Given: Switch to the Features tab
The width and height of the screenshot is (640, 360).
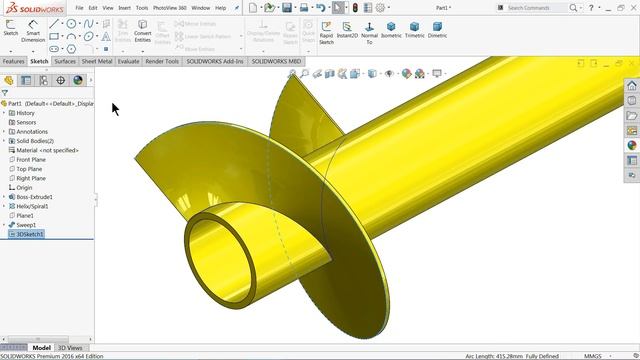Looking at the screenshot, I should 13,61.
